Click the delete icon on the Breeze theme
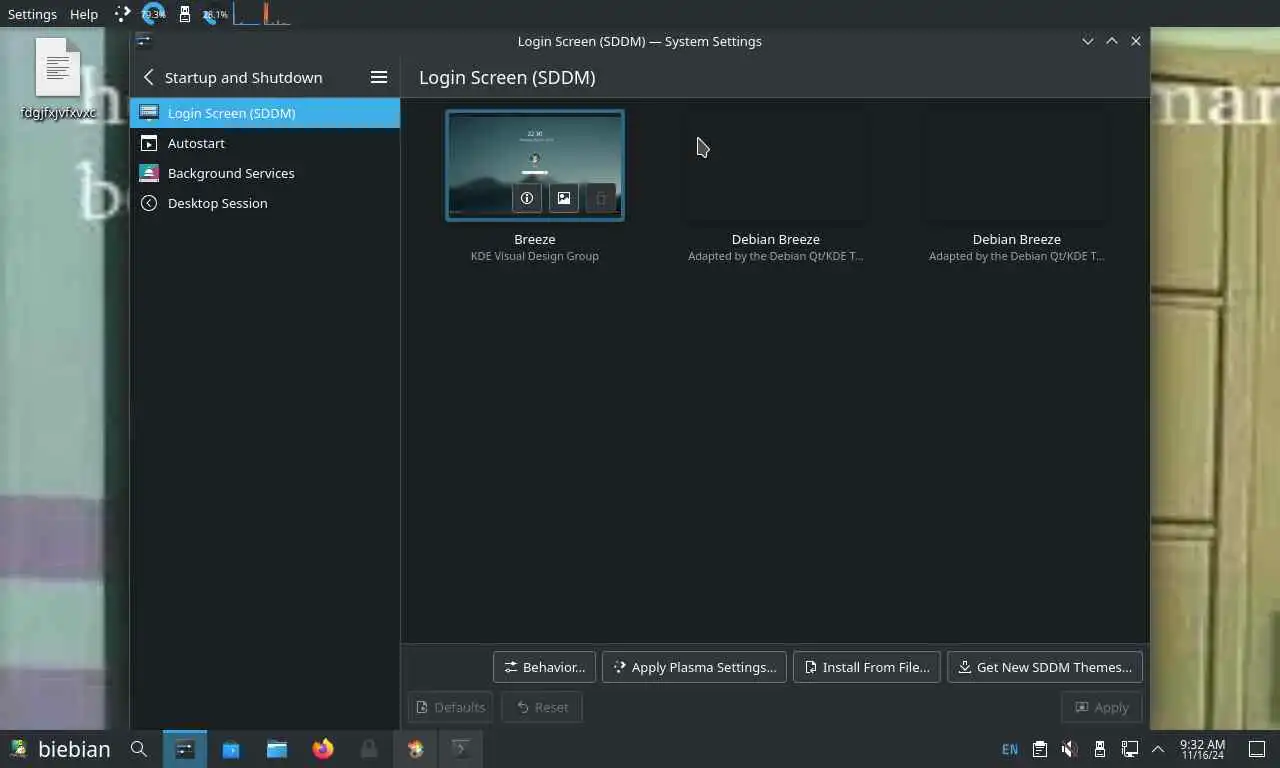The image size is (1280, 768). pyautogui.click(x=601, y=198)
